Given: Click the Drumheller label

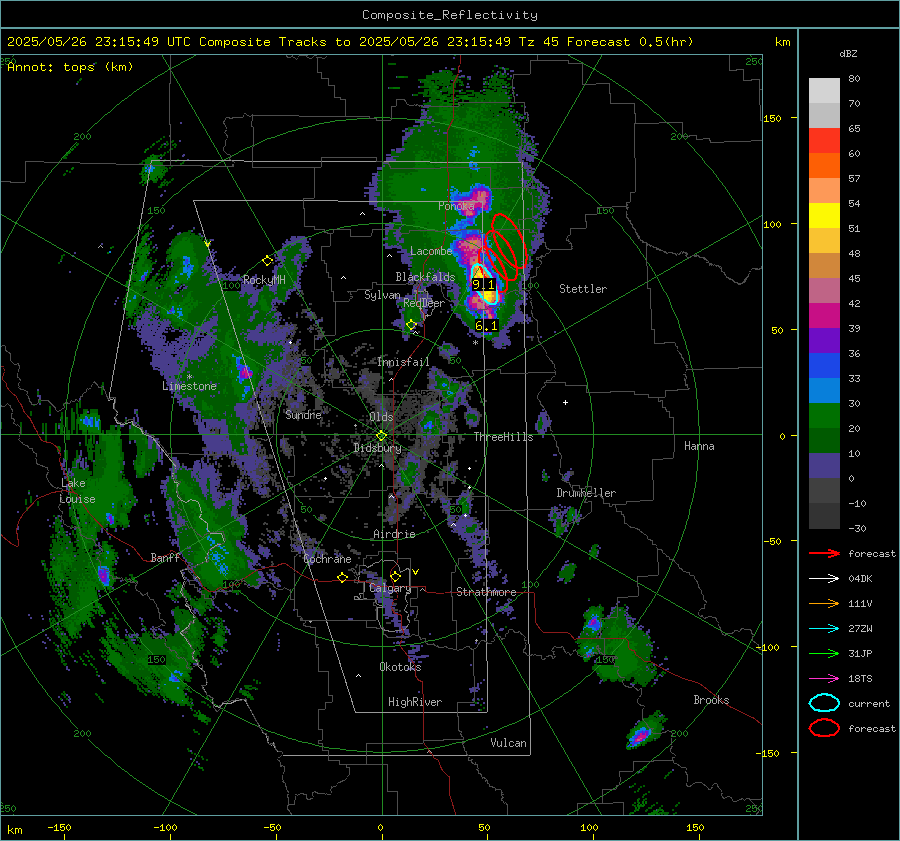Looking at the screenshot, I should (586, 493).
